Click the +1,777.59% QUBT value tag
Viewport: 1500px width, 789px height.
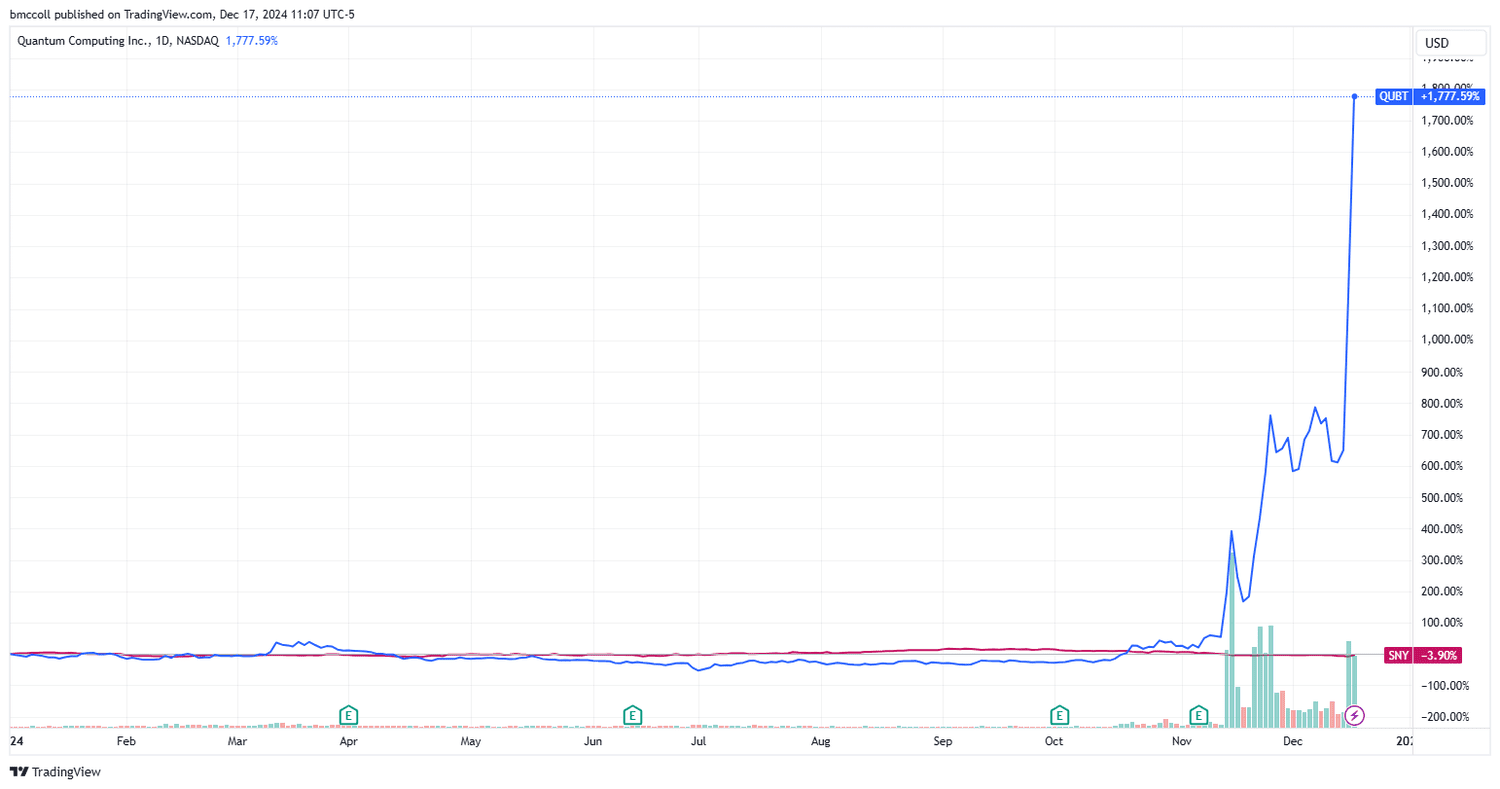tap(1449, 96)
